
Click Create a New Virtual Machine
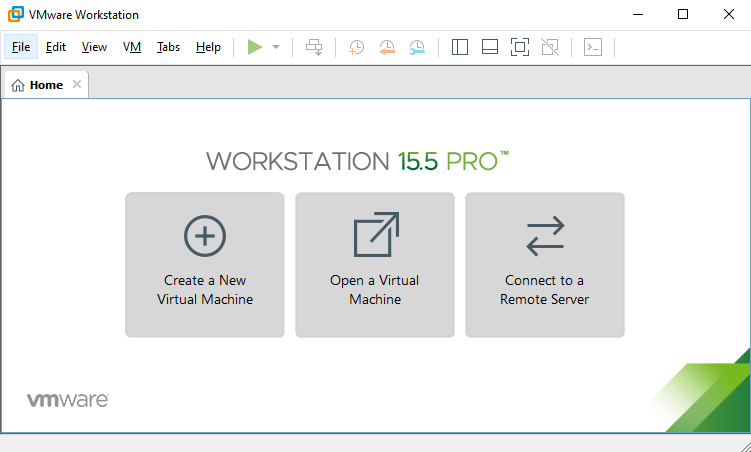click(205, 265)
